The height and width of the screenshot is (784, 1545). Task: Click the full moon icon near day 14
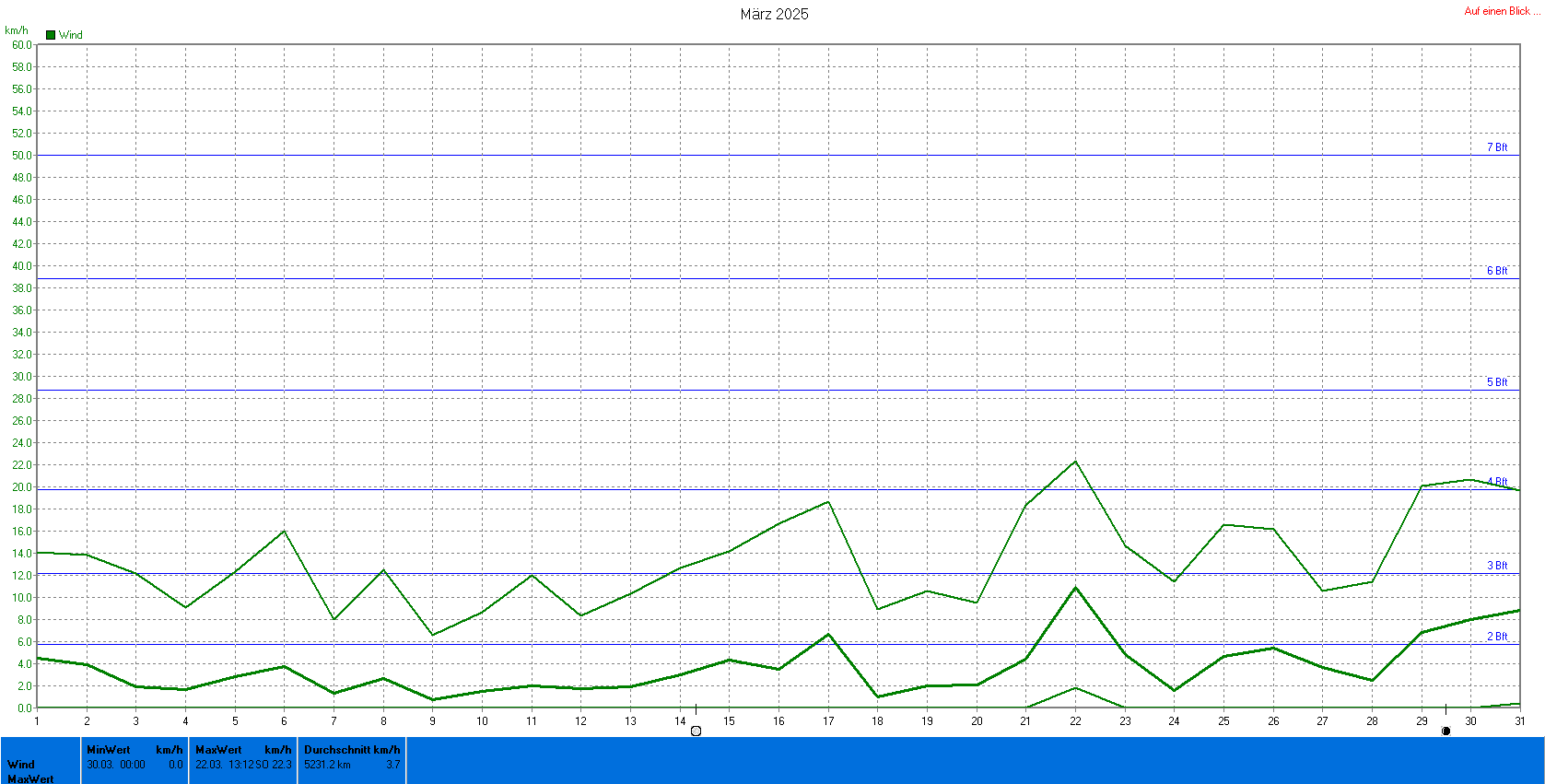[x=696, y=731]
